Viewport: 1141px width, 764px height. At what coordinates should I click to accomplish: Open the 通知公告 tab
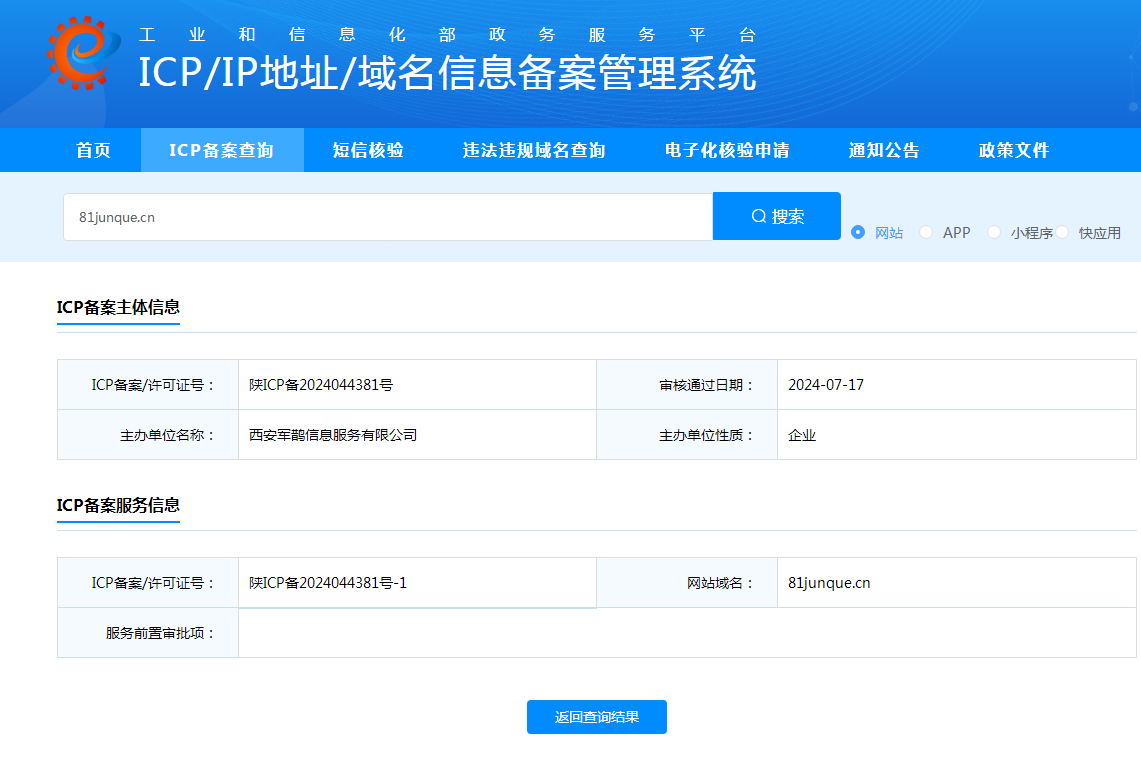(884, 151)
